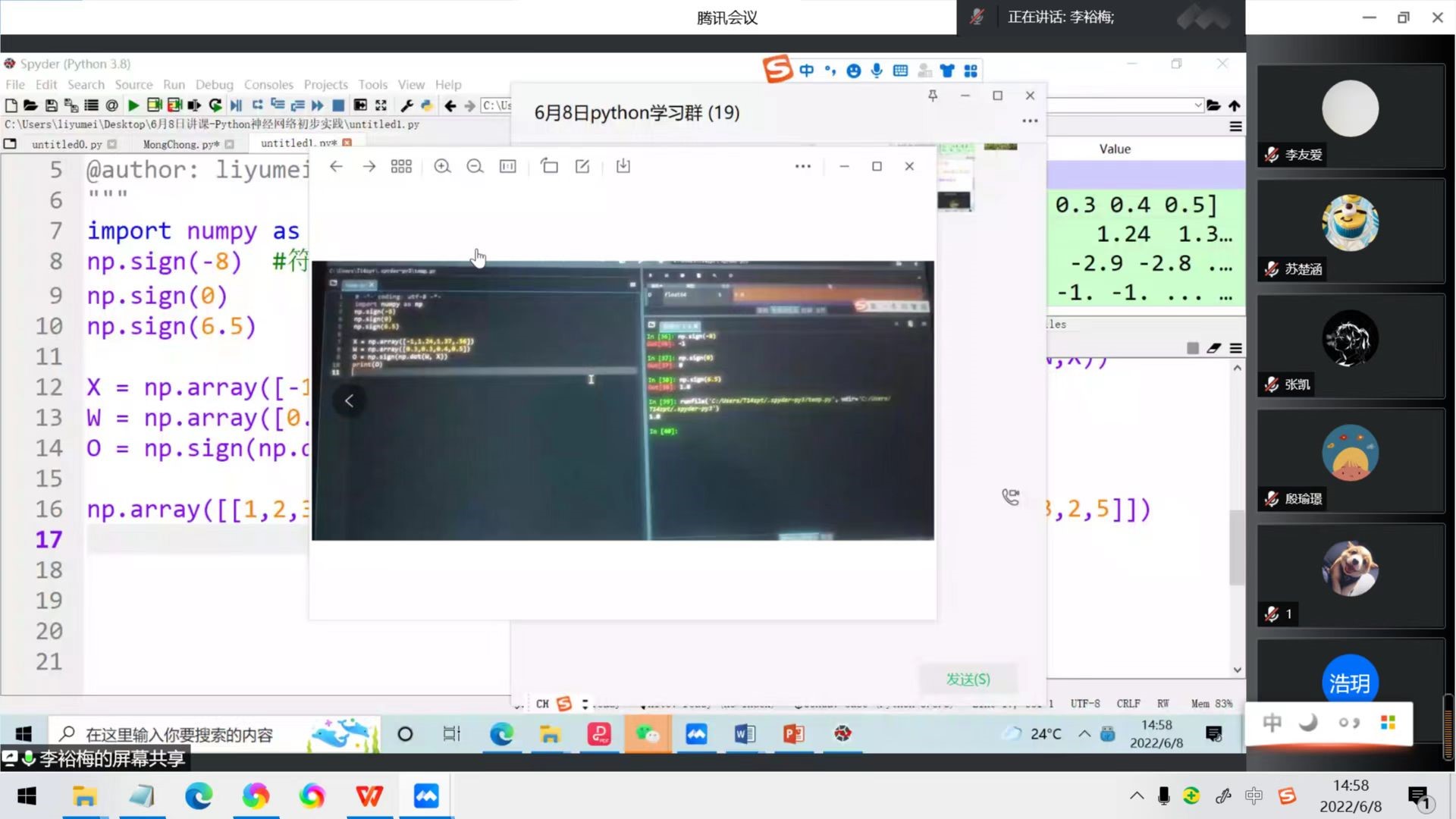Open thumbnail grid view in image viewer
1456x819 pixels.
[x=401, y=166]
